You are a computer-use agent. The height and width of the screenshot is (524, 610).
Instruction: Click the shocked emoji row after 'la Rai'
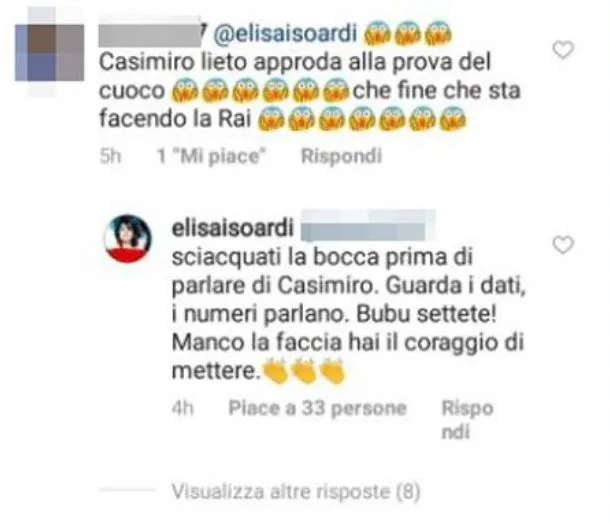[x=362, y=119]
